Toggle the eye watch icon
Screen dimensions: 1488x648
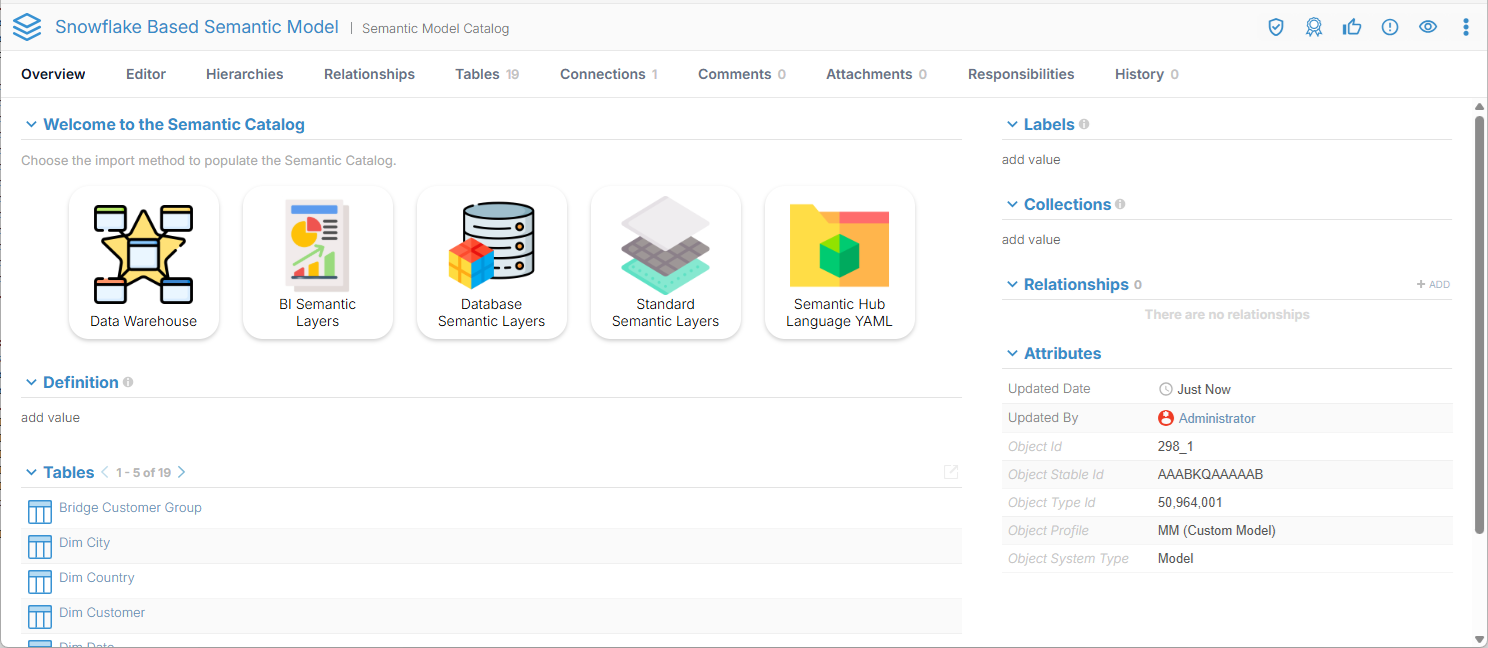point(1428,27)
